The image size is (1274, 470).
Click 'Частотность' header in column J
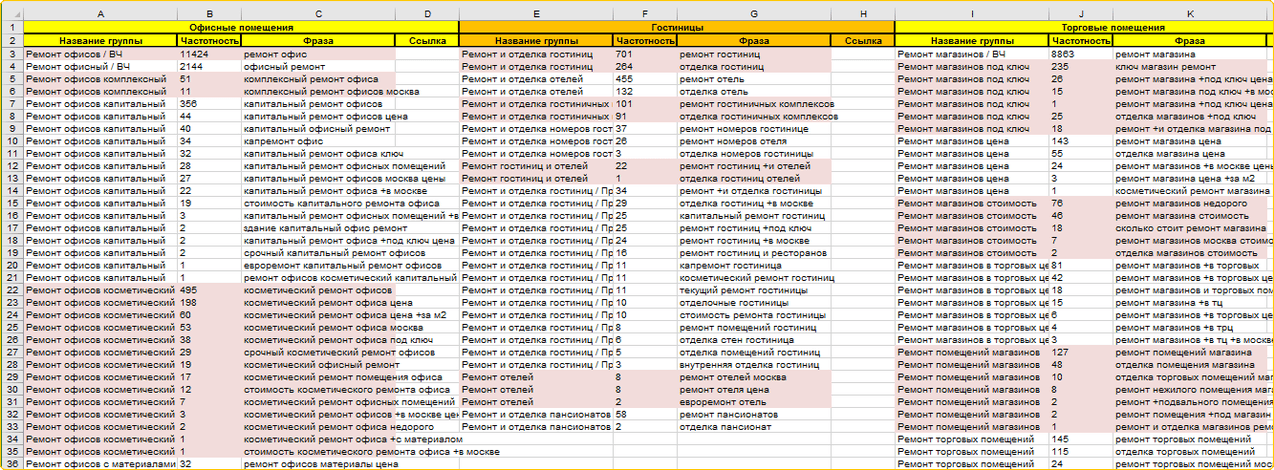1081,41
